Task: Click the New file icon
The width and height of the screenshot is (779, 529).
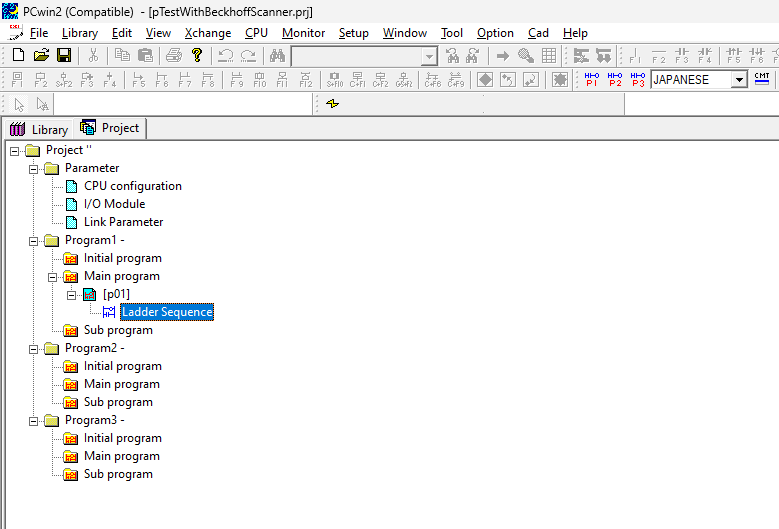Action: [18, 56]
